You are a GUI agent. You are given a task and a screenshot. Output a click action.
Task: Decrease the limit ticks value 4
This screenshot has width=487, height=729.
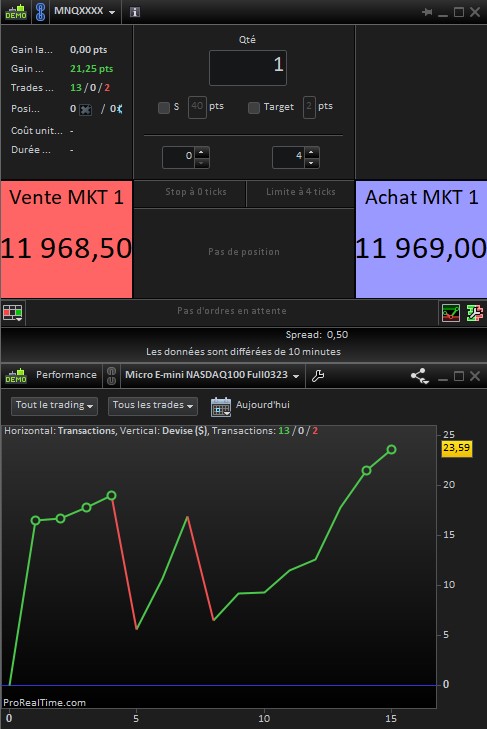311,163
